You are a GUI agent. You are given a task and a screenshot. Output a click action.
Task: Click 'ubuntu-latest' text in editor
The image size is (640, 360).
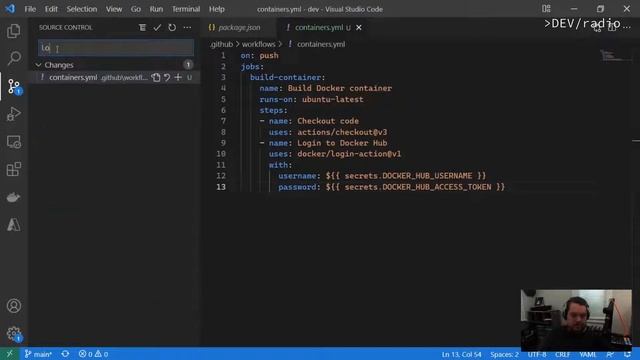(x=332, y=99)
